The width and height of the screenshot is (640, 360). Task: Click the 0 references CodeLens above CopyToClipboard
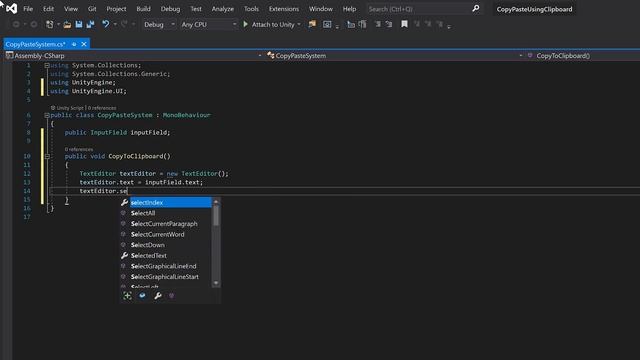[79, 149]
